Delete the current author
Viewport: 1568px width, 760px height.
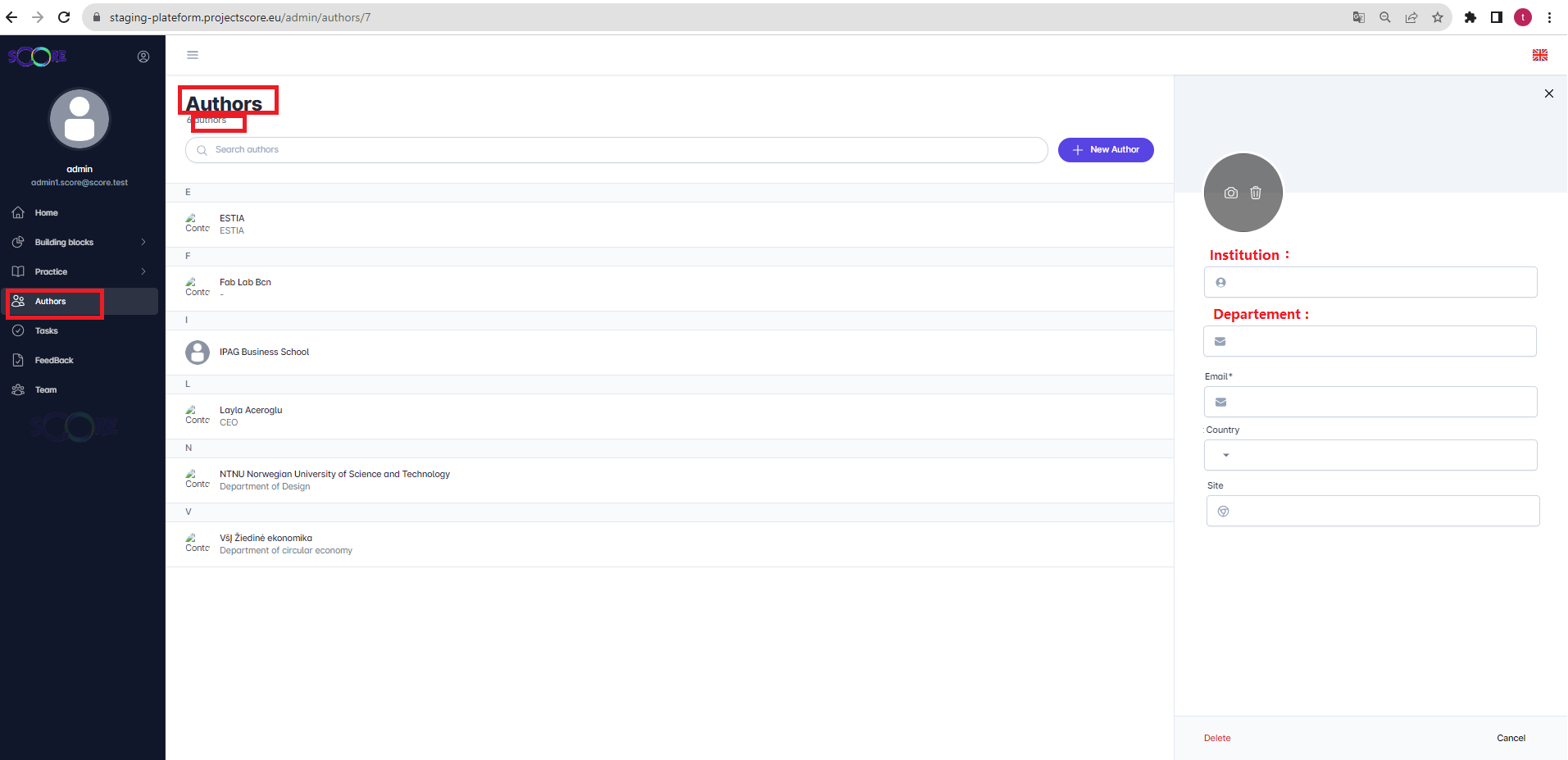pyautogui.click(x=1216, y=738)
